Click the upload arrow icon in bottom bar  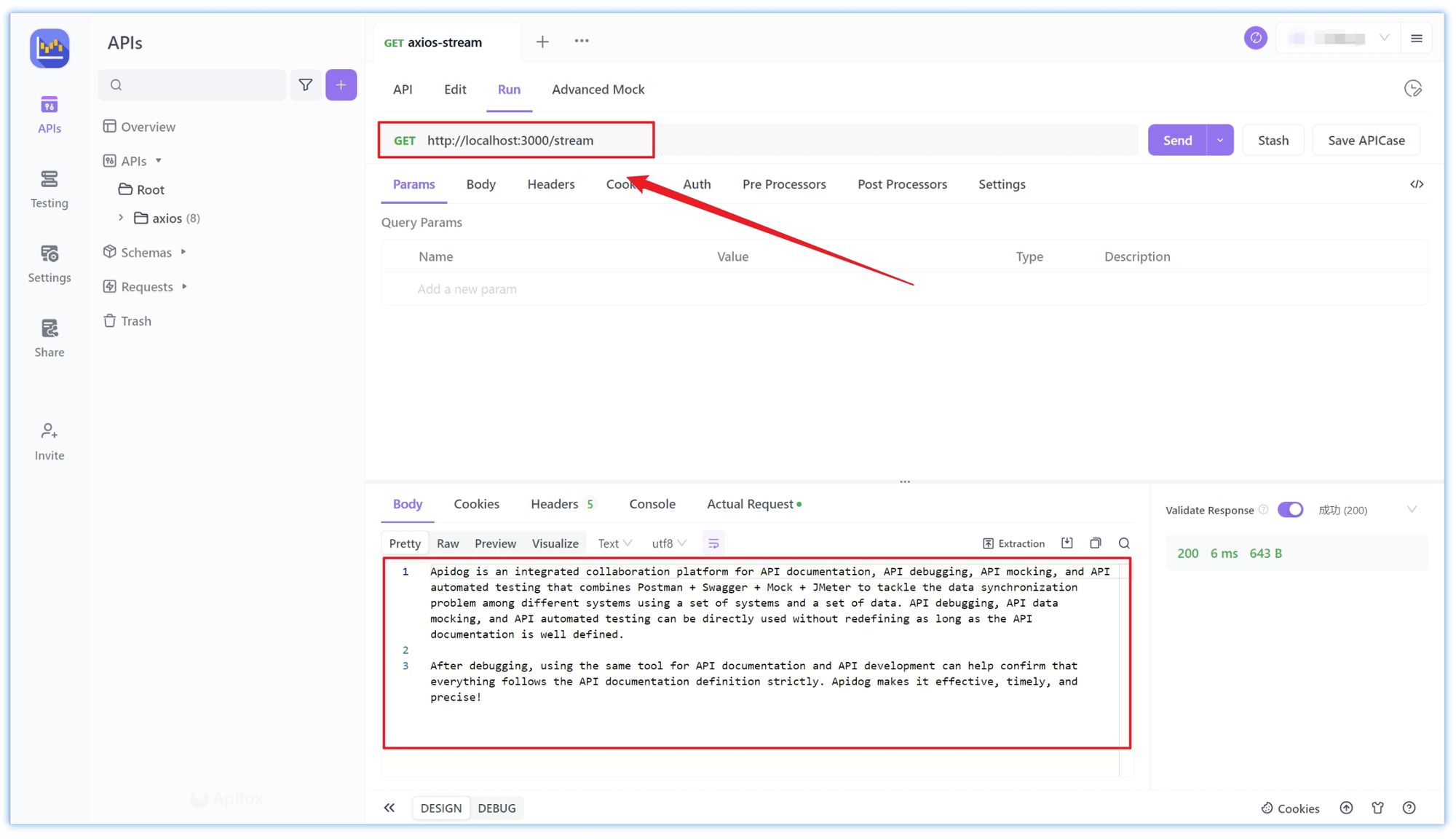(1347, 808)
